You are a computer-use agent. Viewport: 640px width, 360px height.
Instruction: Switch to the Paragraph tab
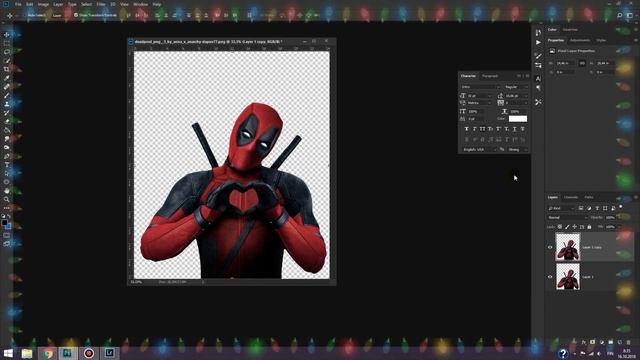click(x=490, y=76)
